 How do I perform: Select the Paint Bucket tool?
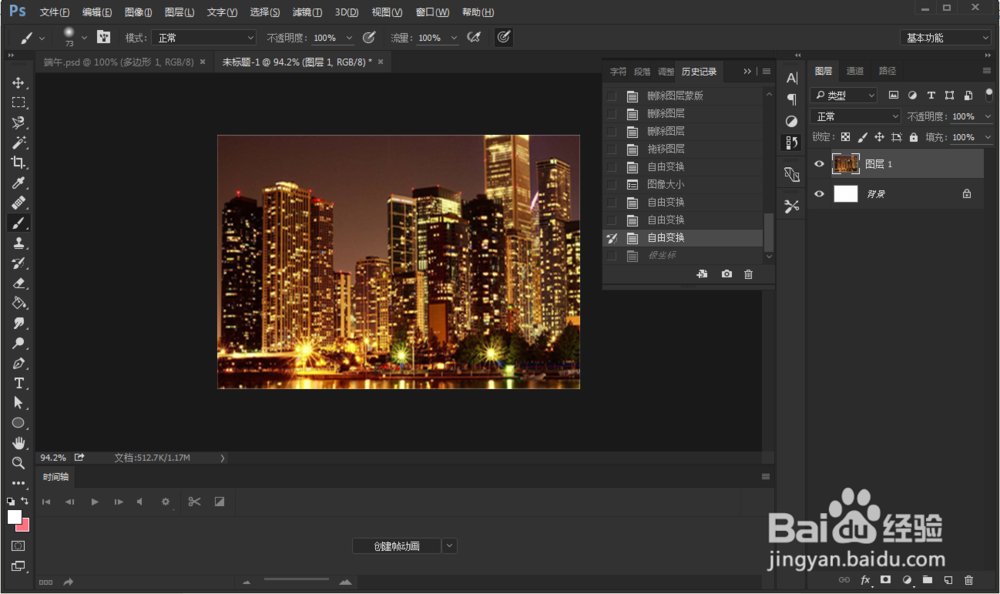18,303
